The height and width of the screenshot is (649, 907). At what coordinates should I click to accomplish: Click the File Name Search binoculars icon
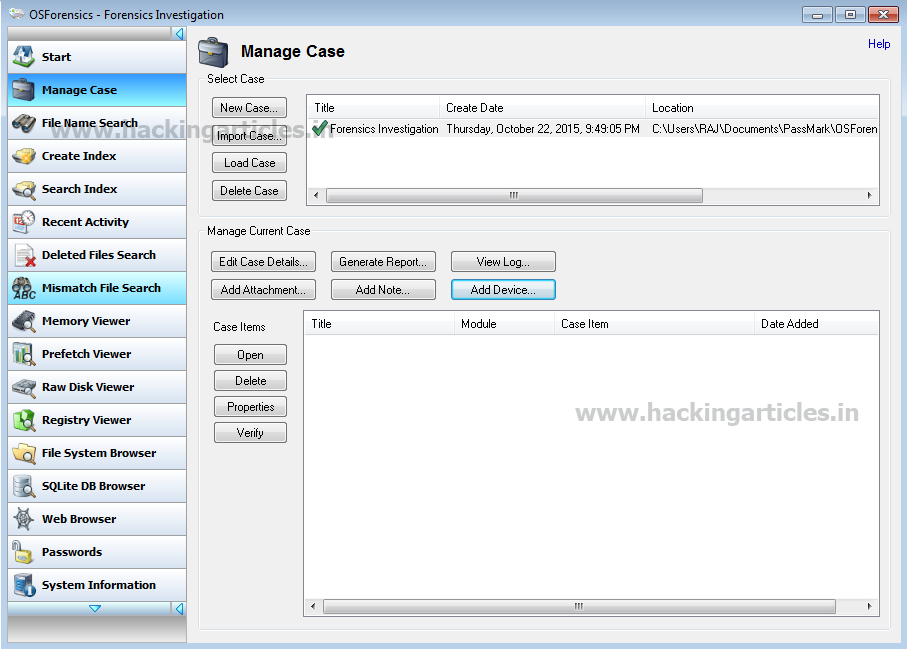(24, 123)
